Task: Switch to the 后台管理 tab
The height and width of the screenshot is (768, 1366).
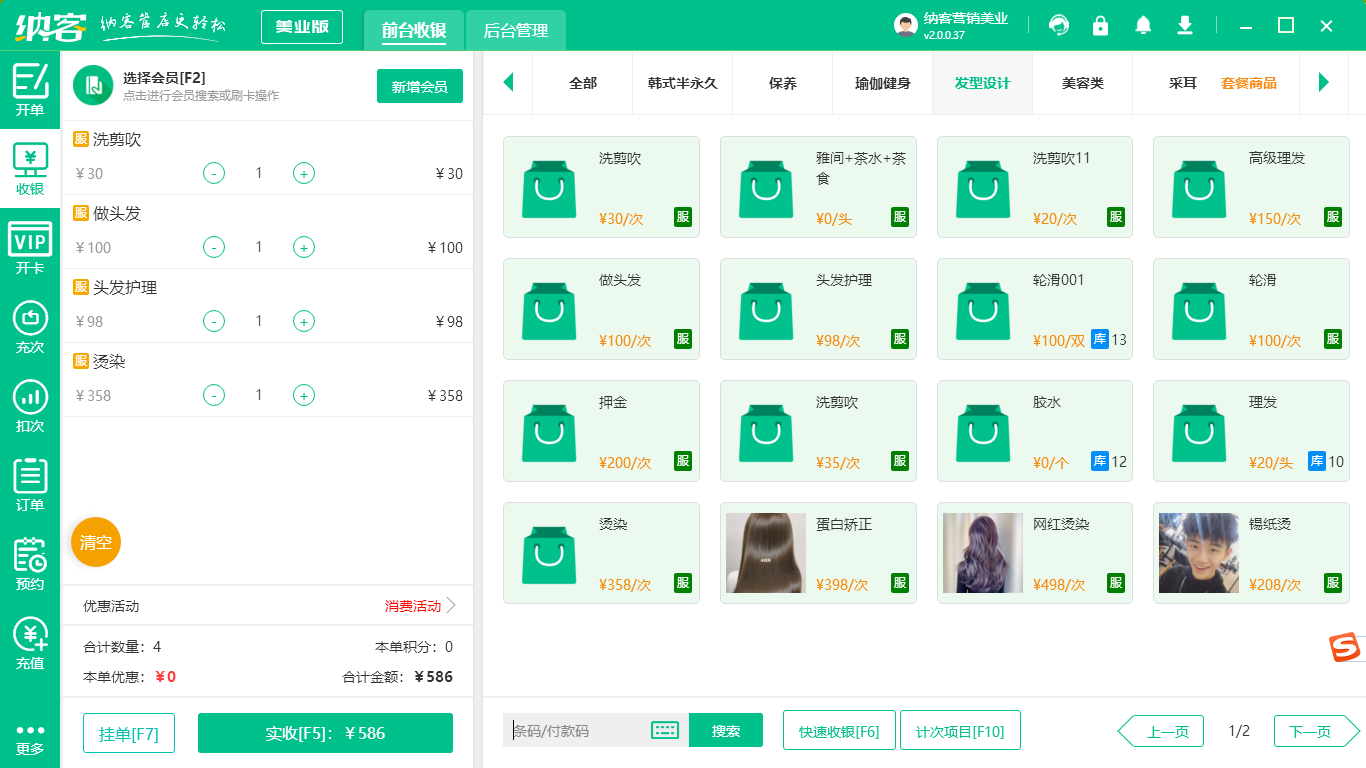Action: click(517, 30)
